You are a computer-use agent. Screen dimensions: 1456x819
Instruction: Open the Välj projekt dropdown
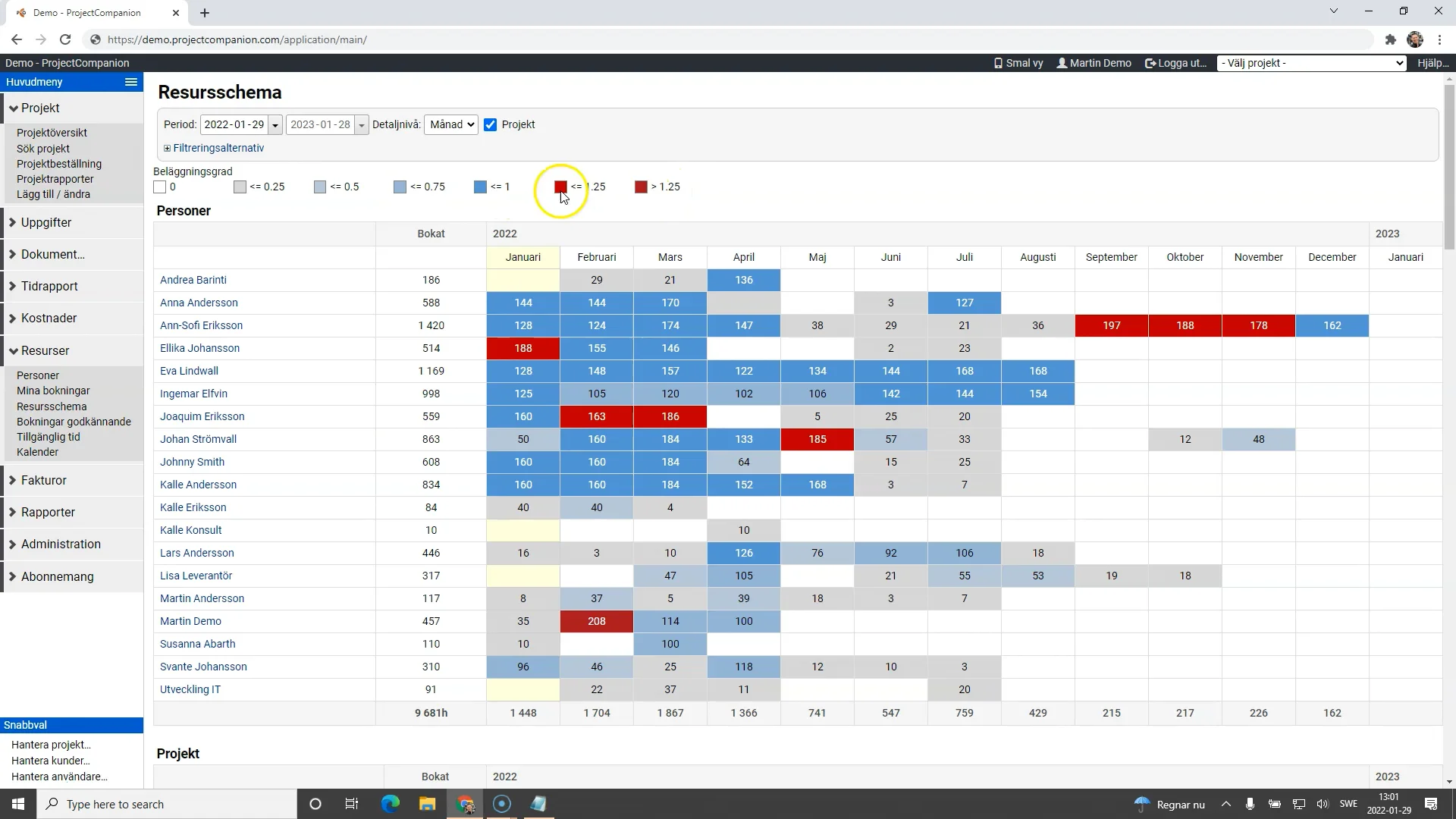pyautogui.click(x=1312, y=63)
